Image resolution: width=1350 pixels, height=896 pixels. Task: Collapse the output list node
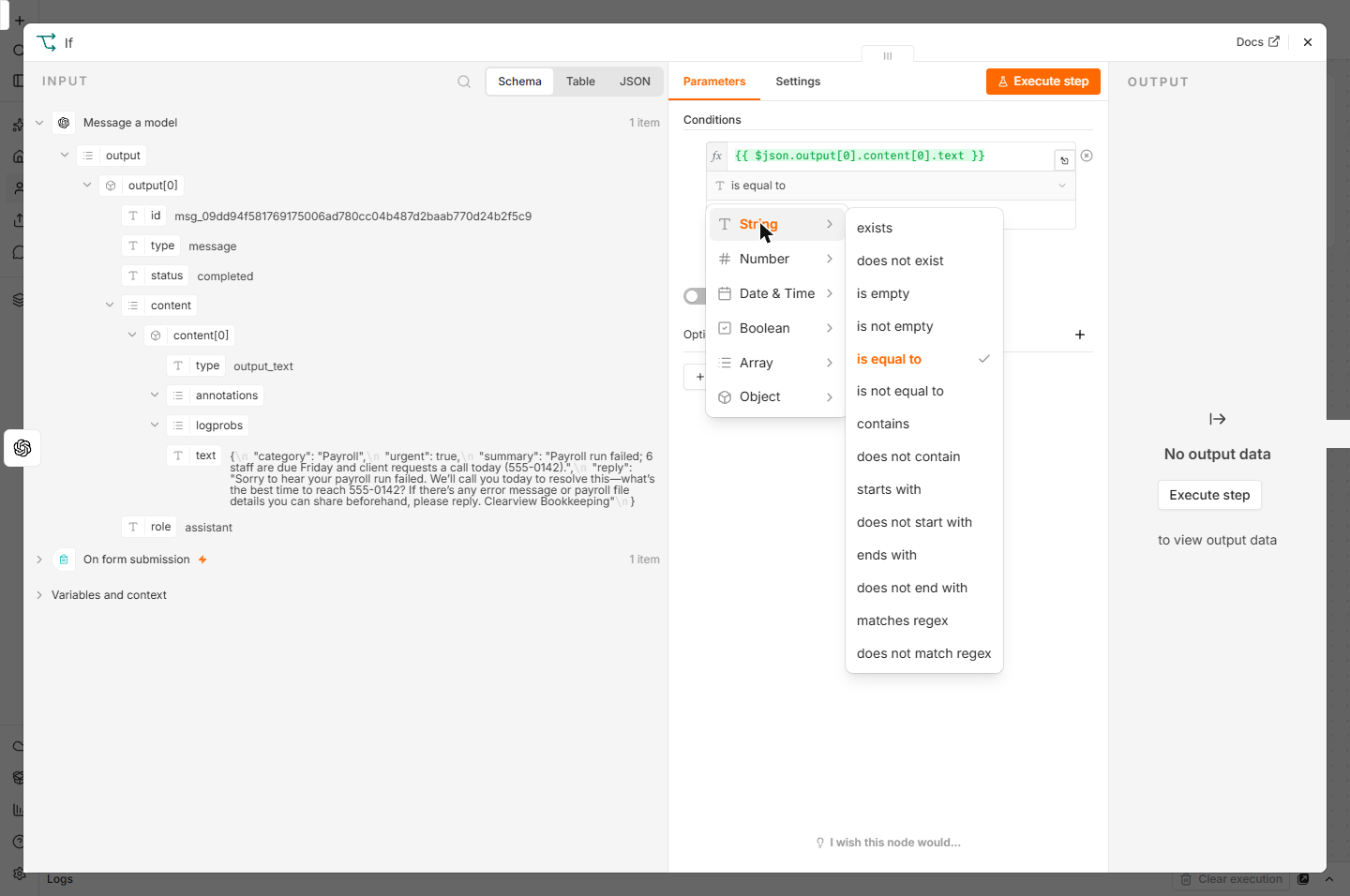[x=65, y=156]
